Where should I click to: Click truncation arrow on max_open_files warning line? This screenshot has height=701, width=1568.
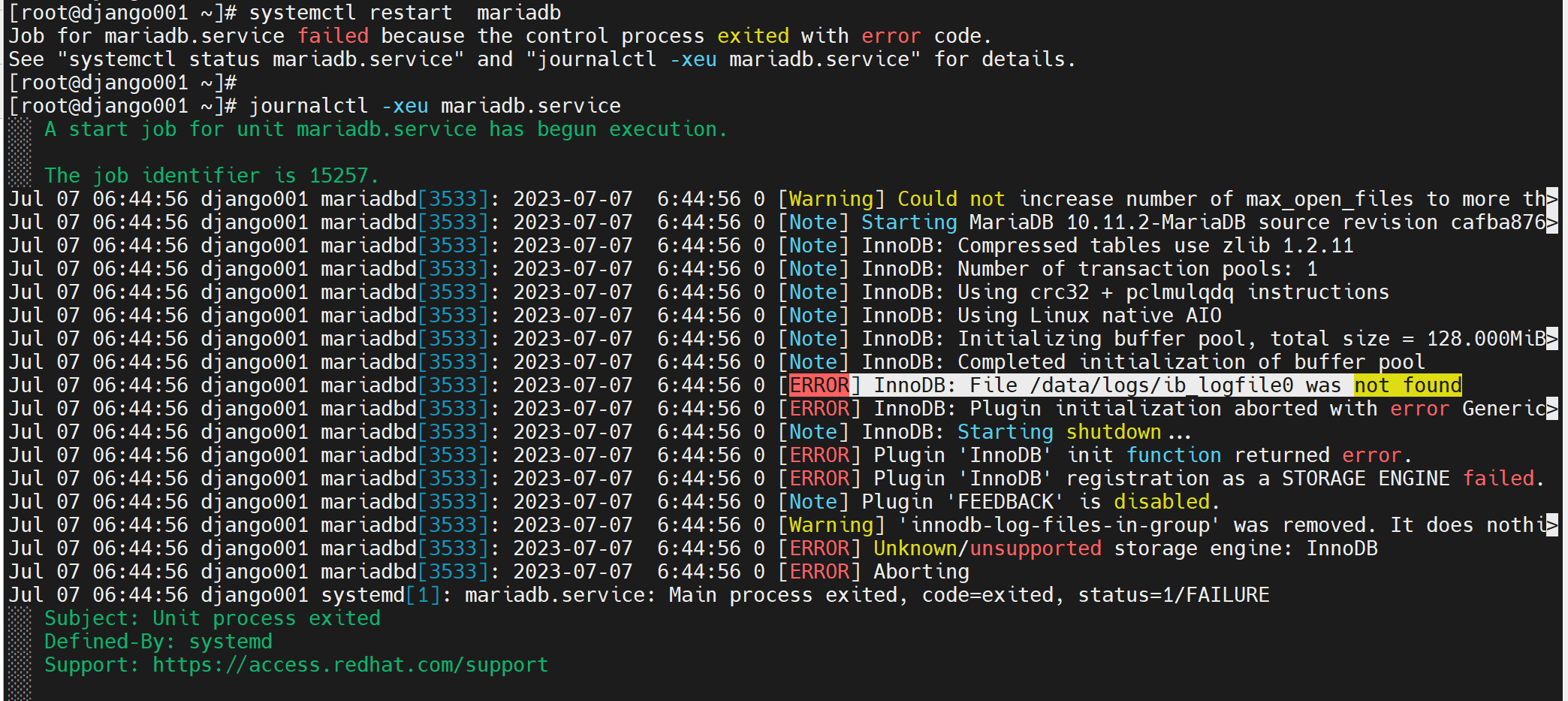1552,199
